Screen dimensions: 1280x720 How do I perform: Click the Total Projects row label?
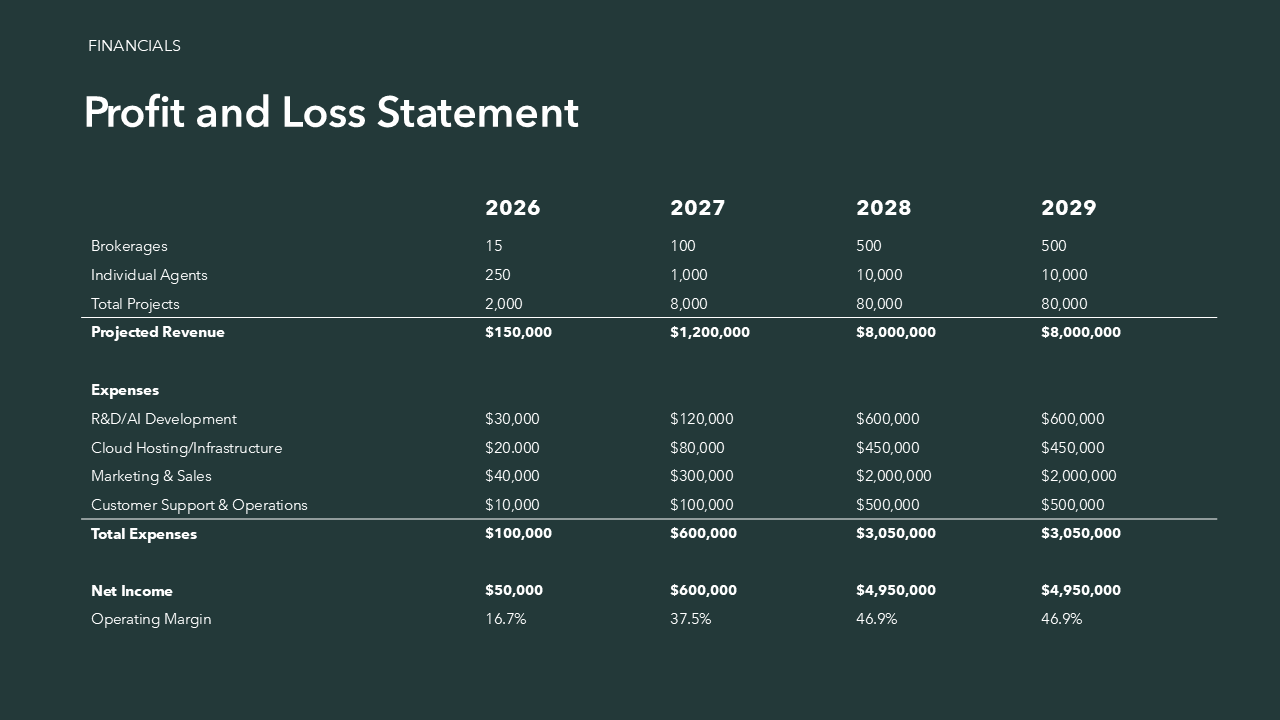135,304
